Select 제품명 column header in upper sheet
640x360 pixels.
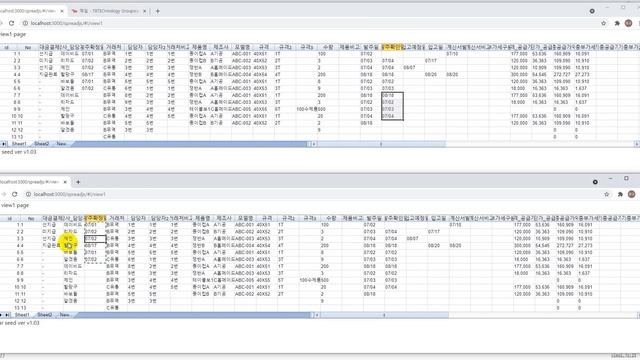coord(199,47)
